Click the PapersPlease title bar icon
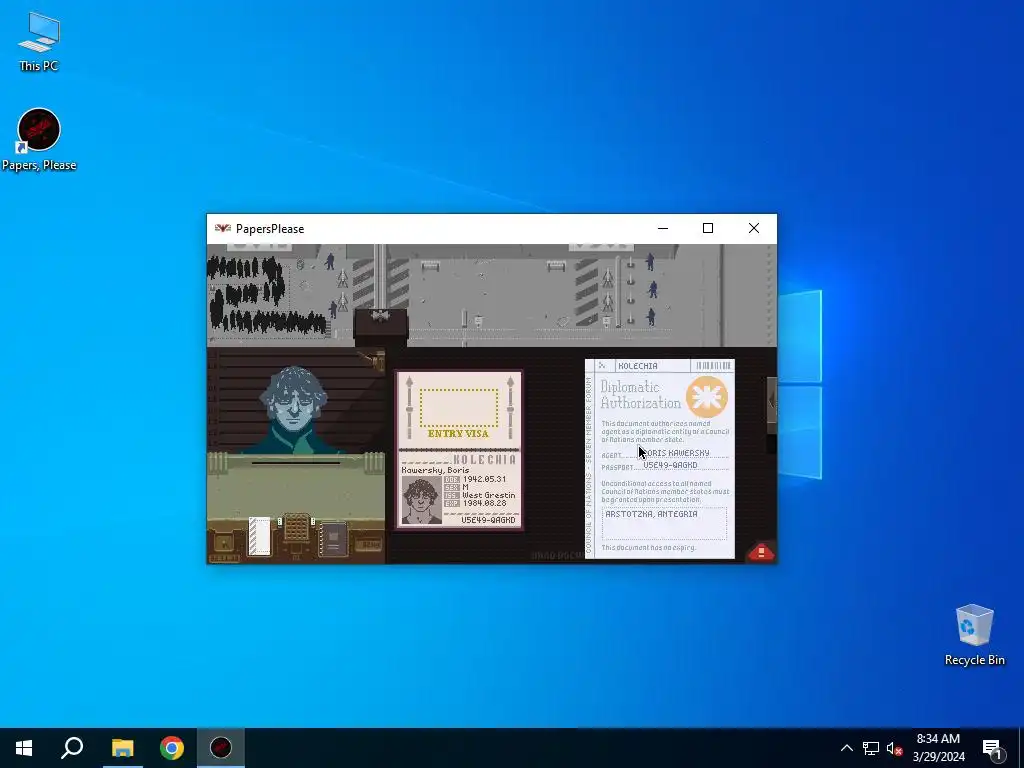 [x=223, y=229]
